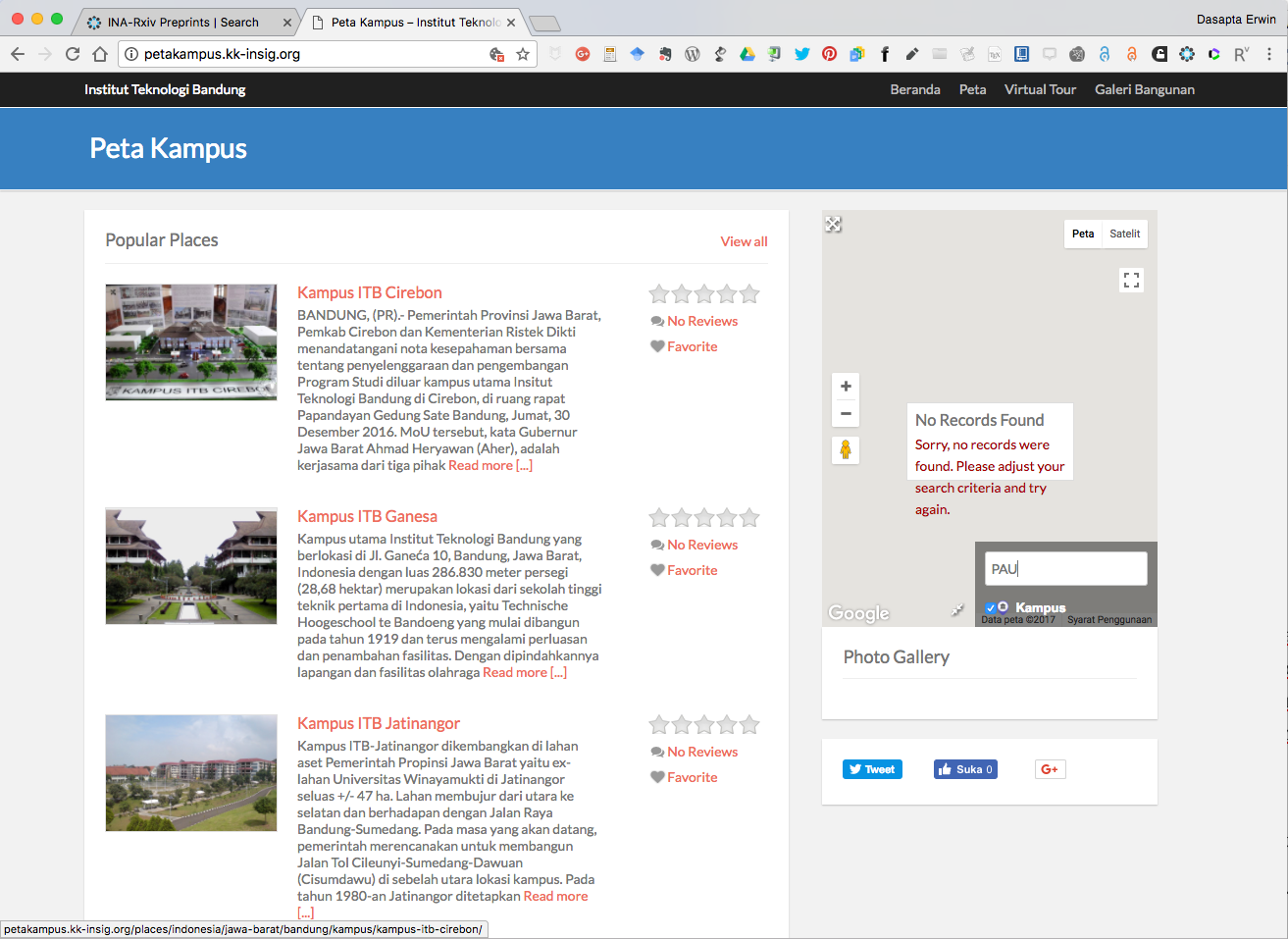Read more about Kampus ITB Ganesa
The height and width of the screenshot is (939, 1288).
pos(525,672)
